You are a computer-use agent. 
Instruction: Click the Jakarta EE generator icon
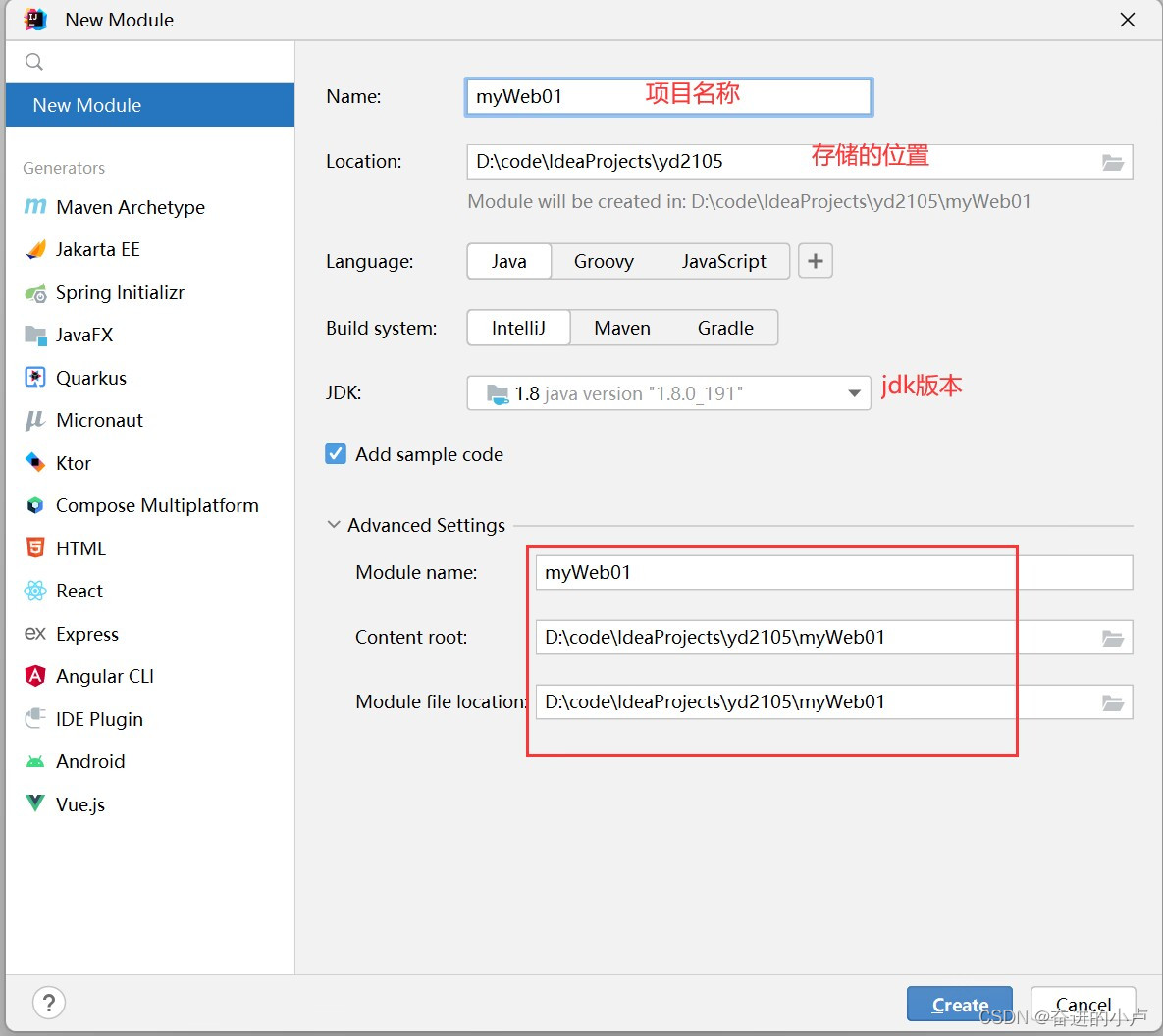(35, 250)
